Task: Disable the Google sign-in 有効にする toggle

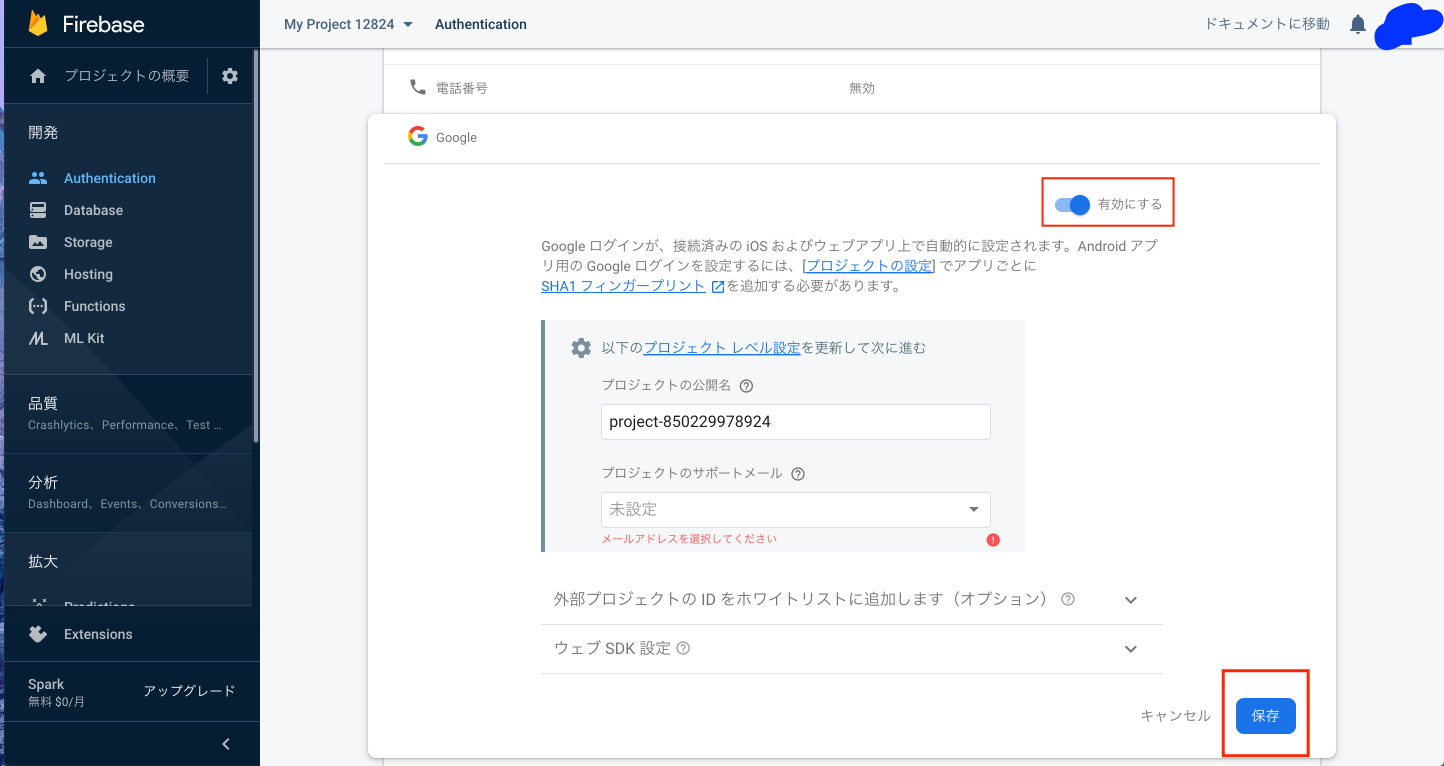Action: [x=1070, y=204]
